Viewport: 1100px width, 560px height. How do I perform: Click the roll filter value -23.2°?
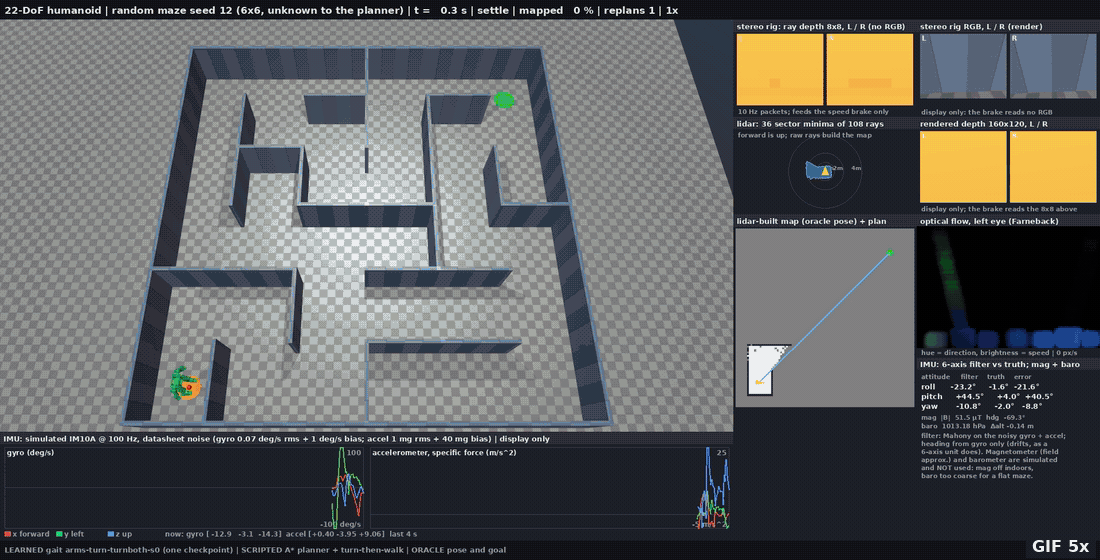962,387
